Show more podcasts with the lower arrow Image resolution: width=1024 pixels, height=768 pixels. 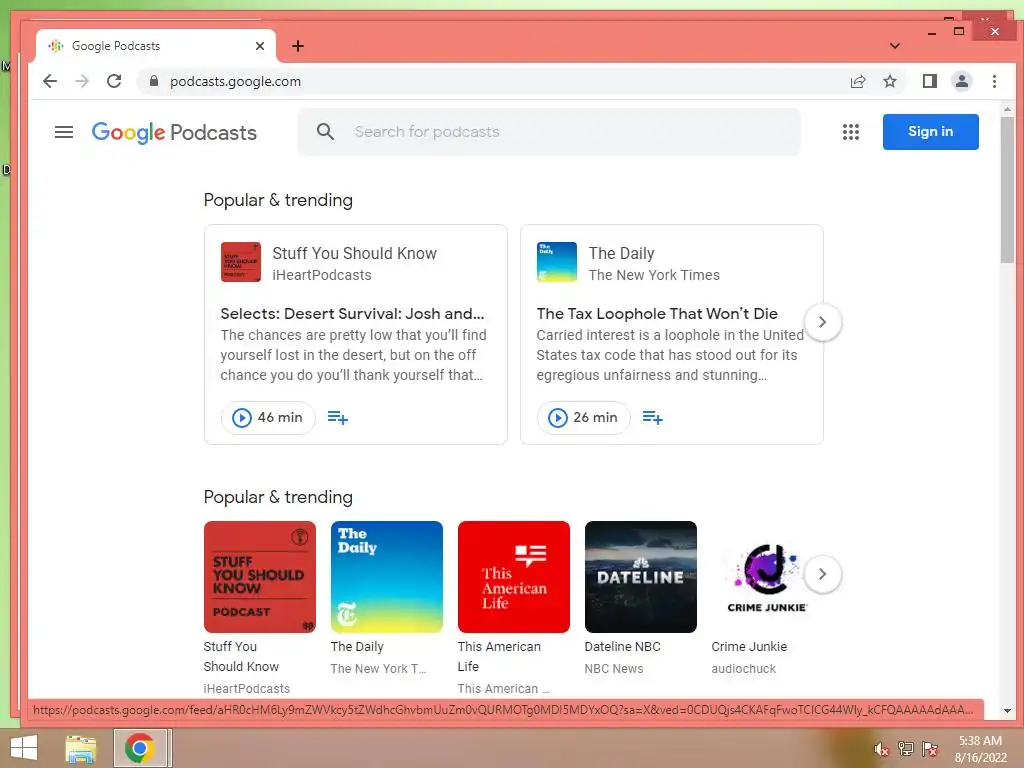pyautogui.click(x=822, y=574)
